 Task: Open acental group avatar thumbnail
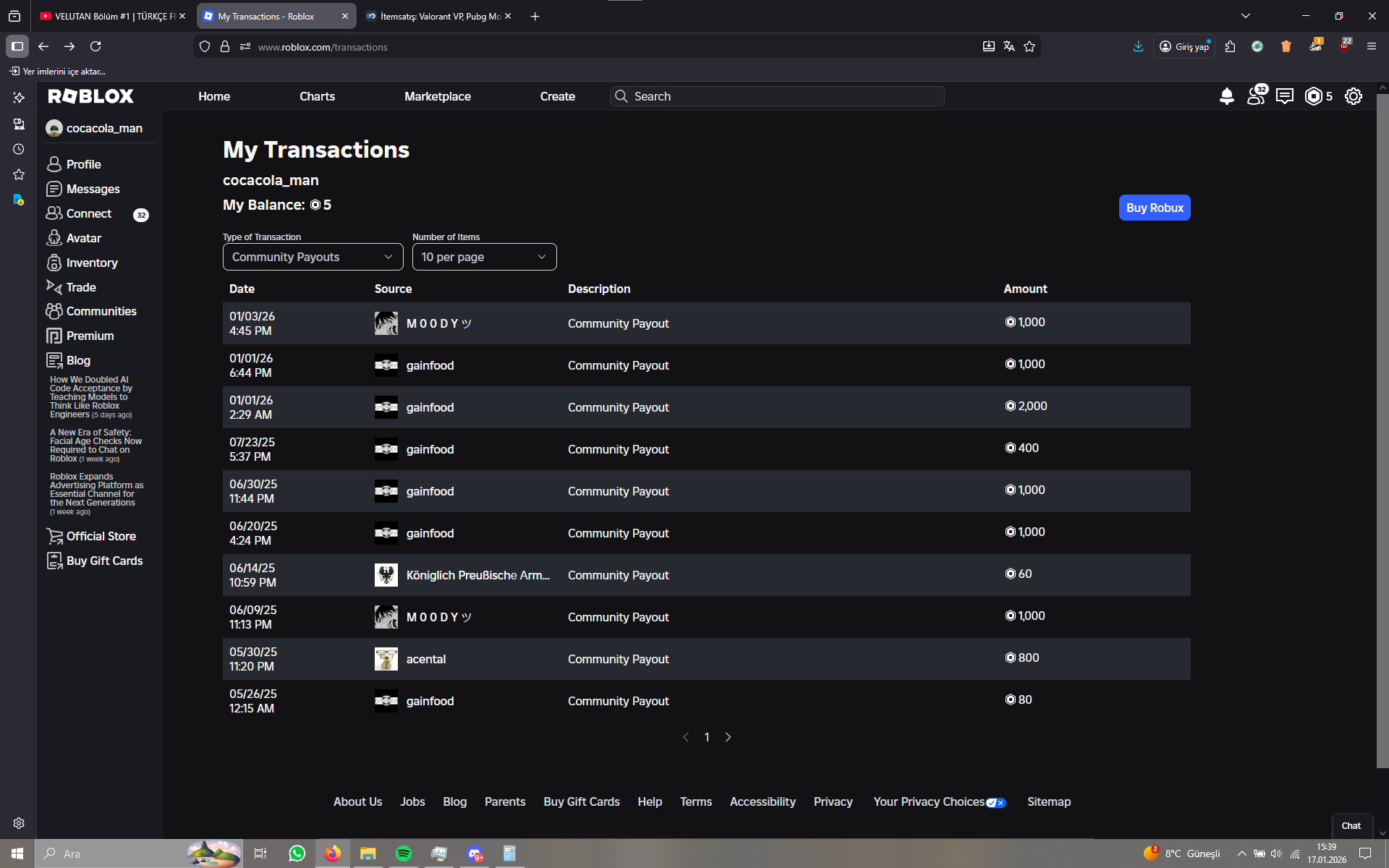386,659
